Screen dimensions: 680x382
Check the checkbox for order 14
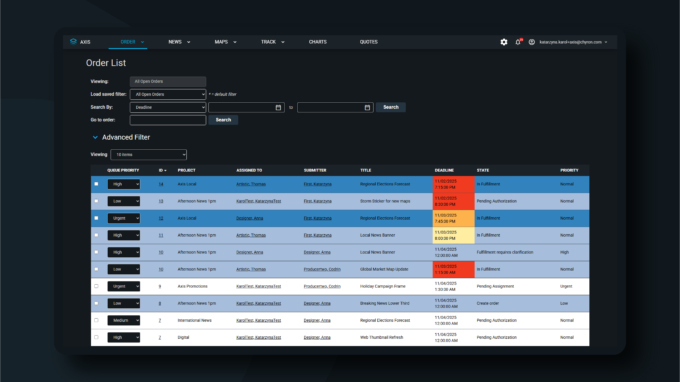point(96,184)
